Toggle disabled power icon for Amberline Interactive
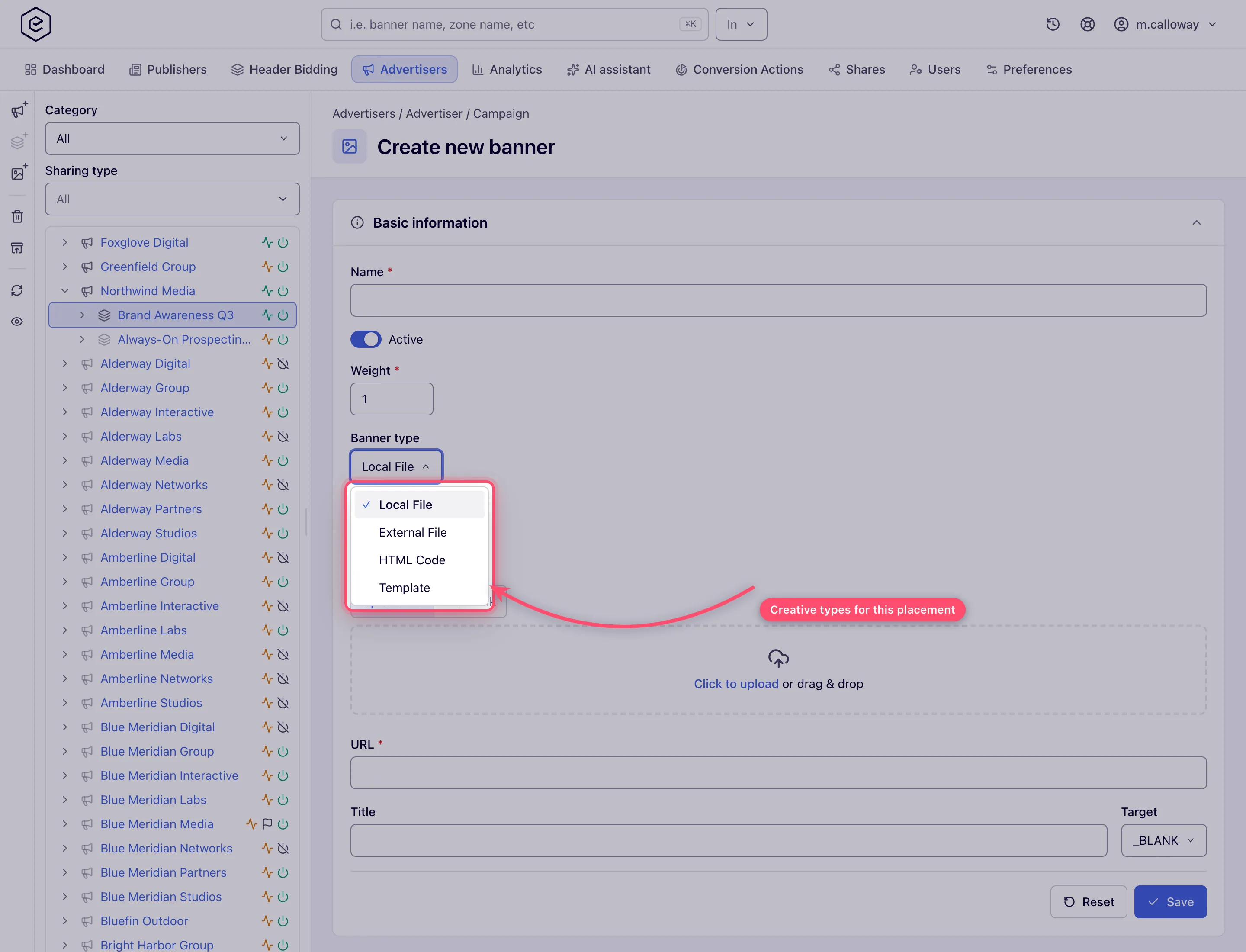1246x952 pixels. point(283,606)
